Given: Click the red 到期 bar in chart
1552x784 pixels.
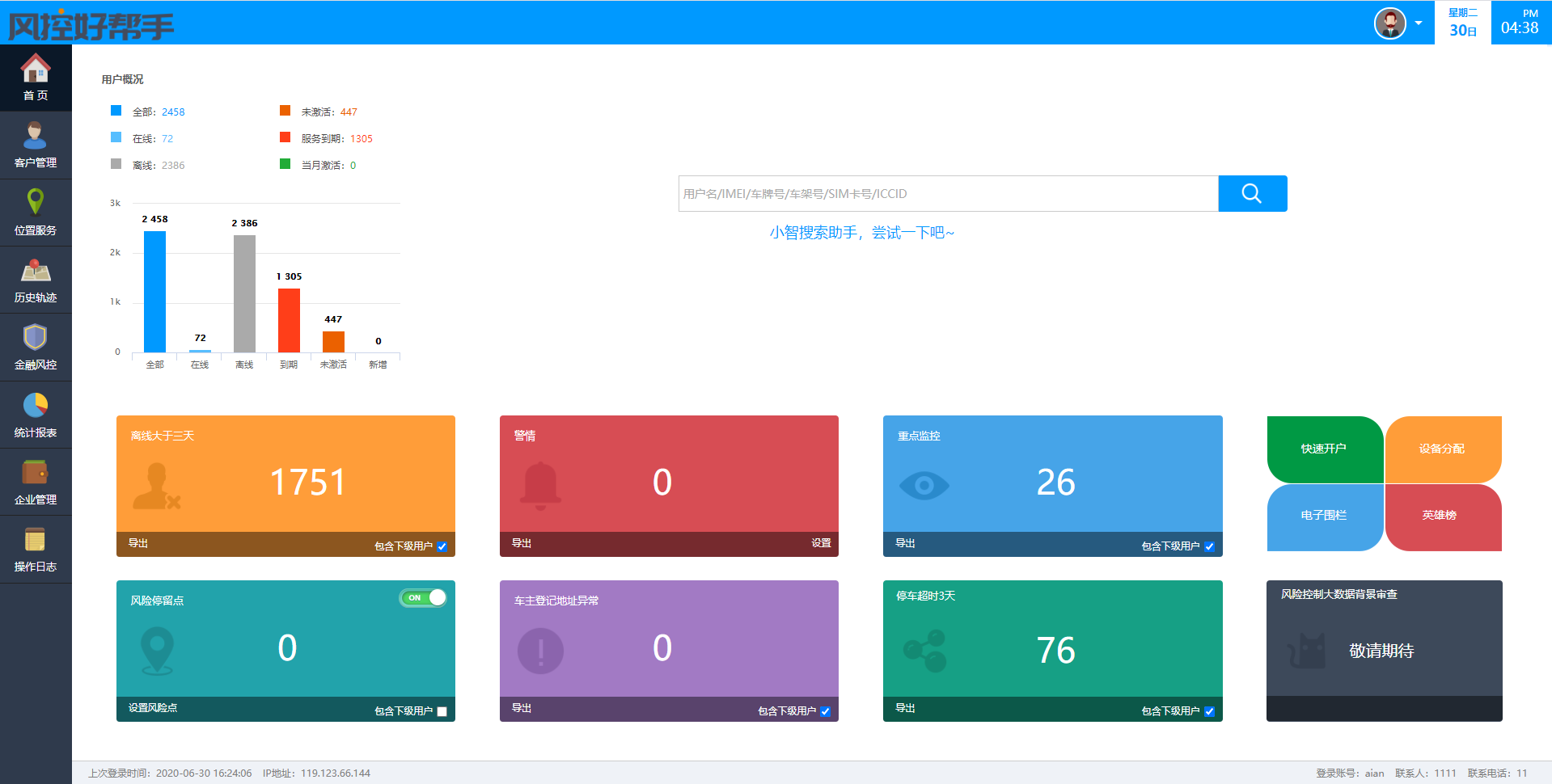Looking at the screenshot, I should point(289,320).
